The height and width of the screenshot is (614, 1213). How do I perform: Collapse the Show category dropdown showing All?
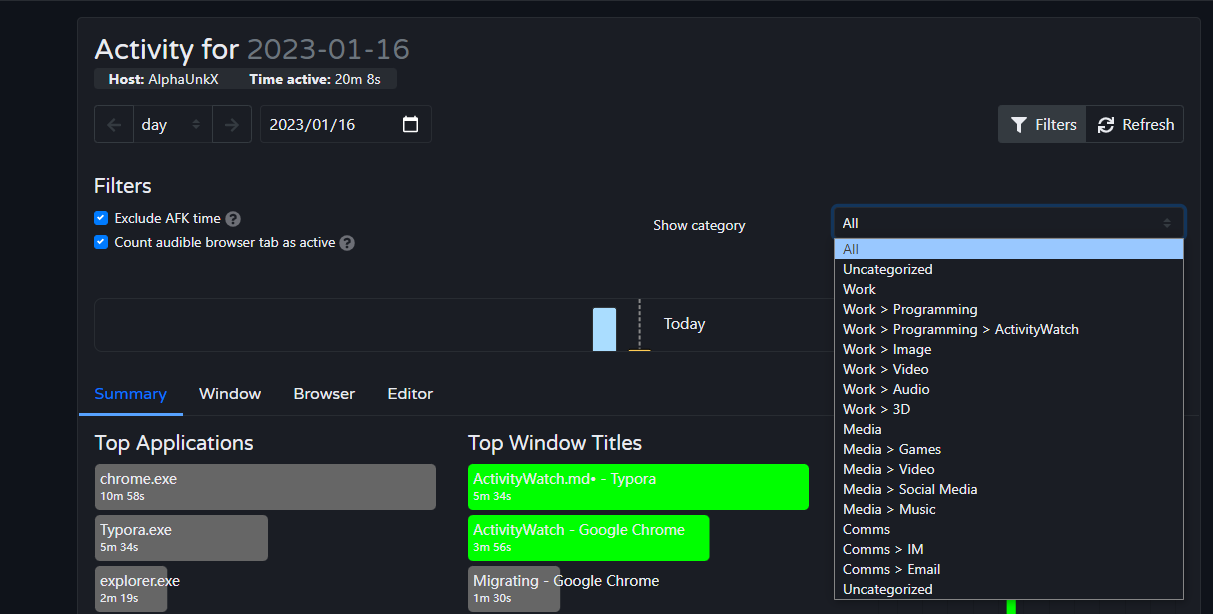click(x=1008, y=223)
